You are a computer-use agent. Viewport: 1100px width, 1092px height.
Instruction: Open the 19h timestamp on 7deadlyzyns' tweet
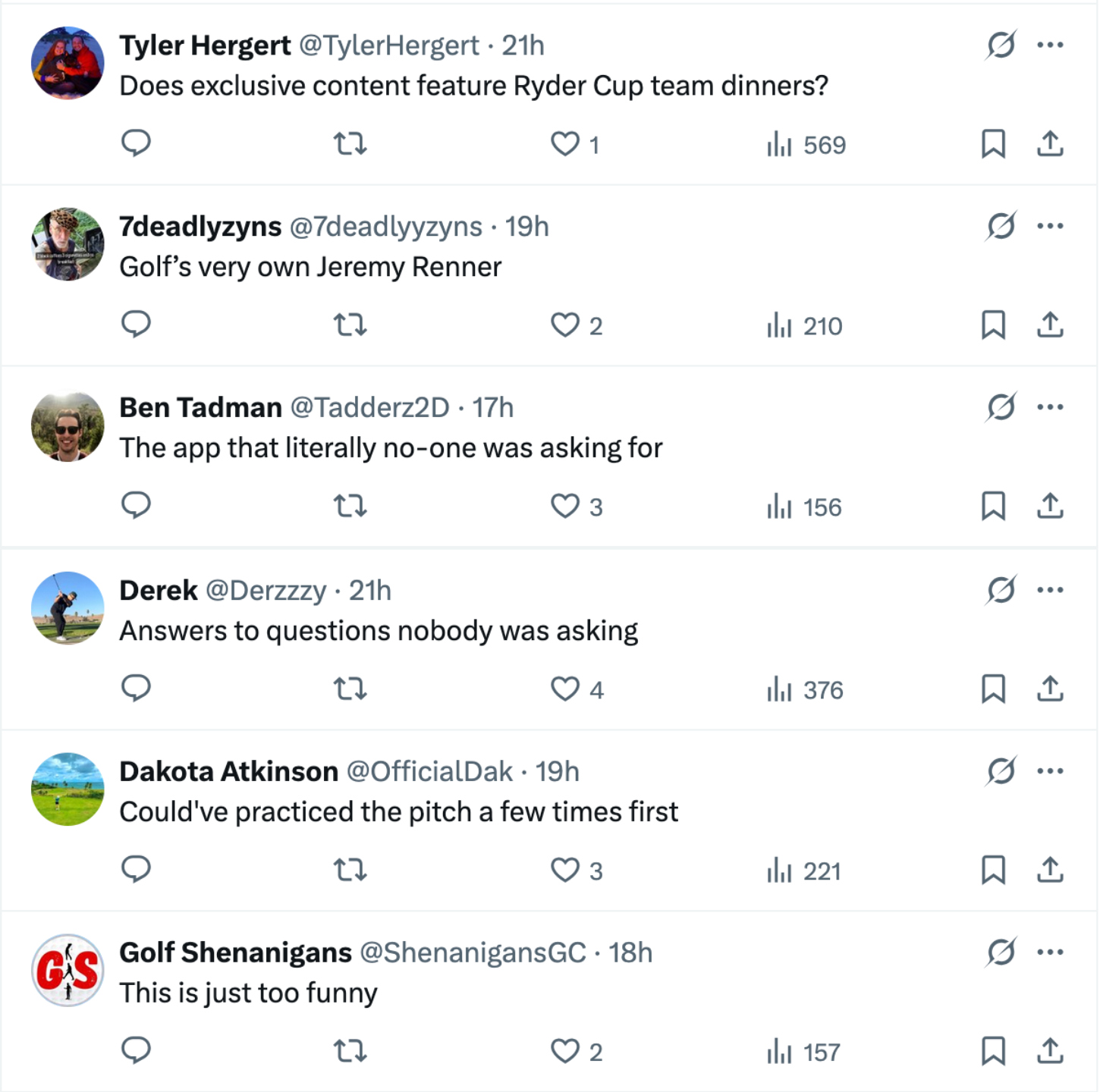(x=526, y=227)
